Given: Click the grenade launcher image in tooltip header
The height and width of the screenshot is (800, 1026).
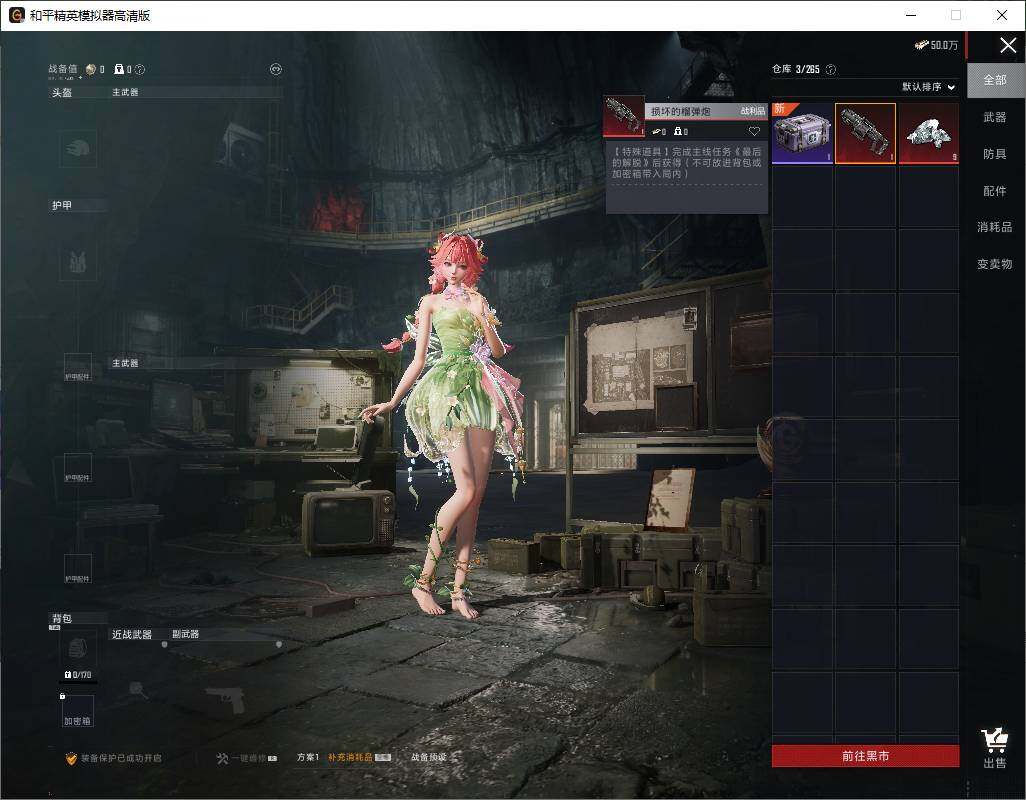Looking at the screenshot, I should pos(624,116).
